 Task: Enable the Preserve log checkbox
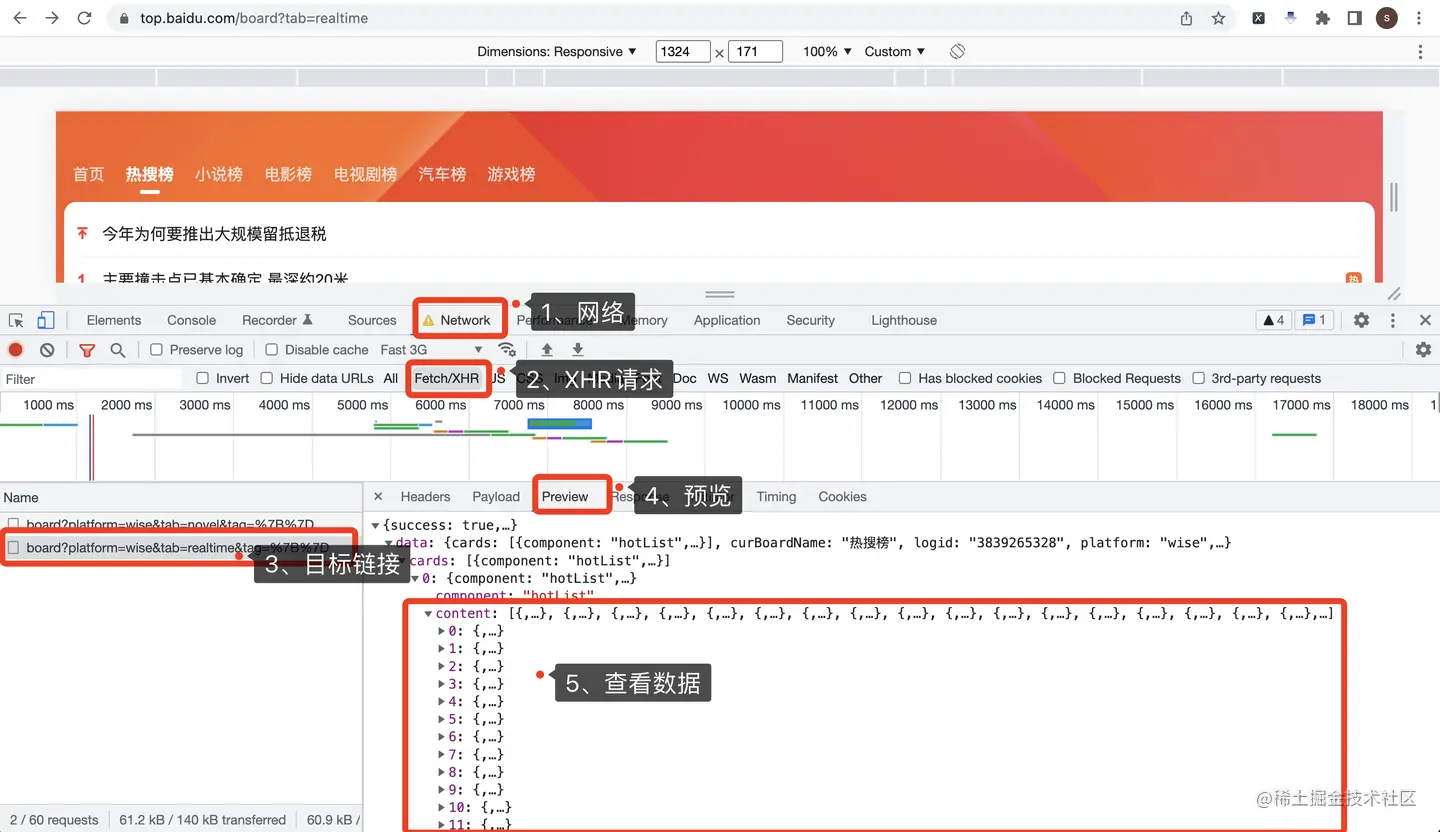(x=156, y=349)
